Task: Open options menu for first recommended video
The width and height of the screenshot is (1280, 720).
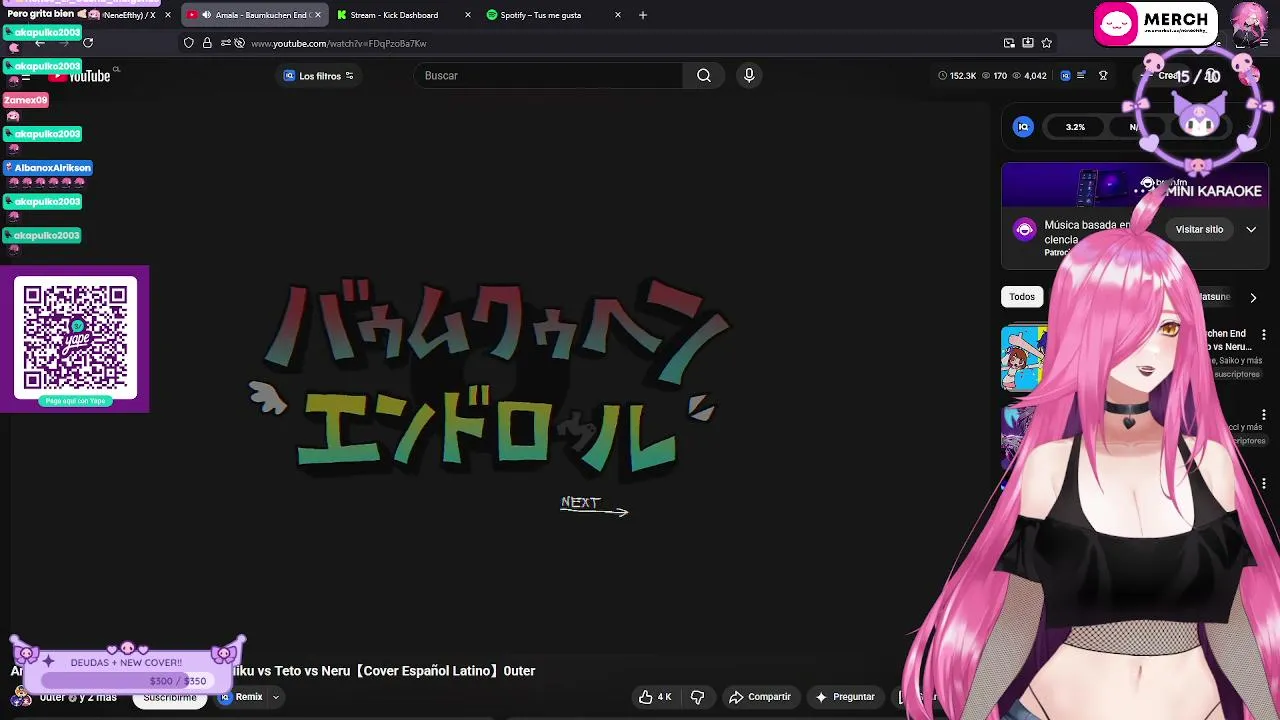Action: (x=1264, y=334)
